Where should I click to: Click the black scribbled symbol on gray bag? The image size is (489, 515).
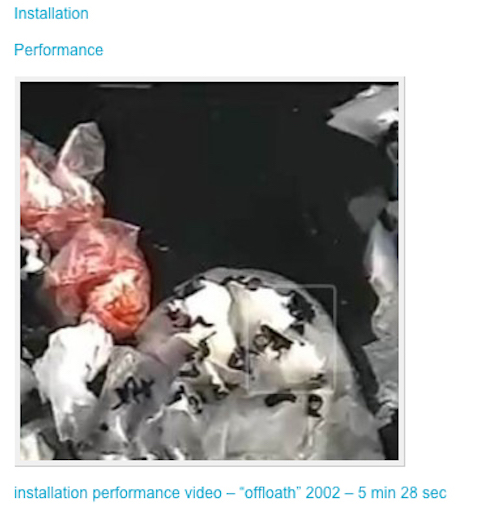click(x=133, y=392)
